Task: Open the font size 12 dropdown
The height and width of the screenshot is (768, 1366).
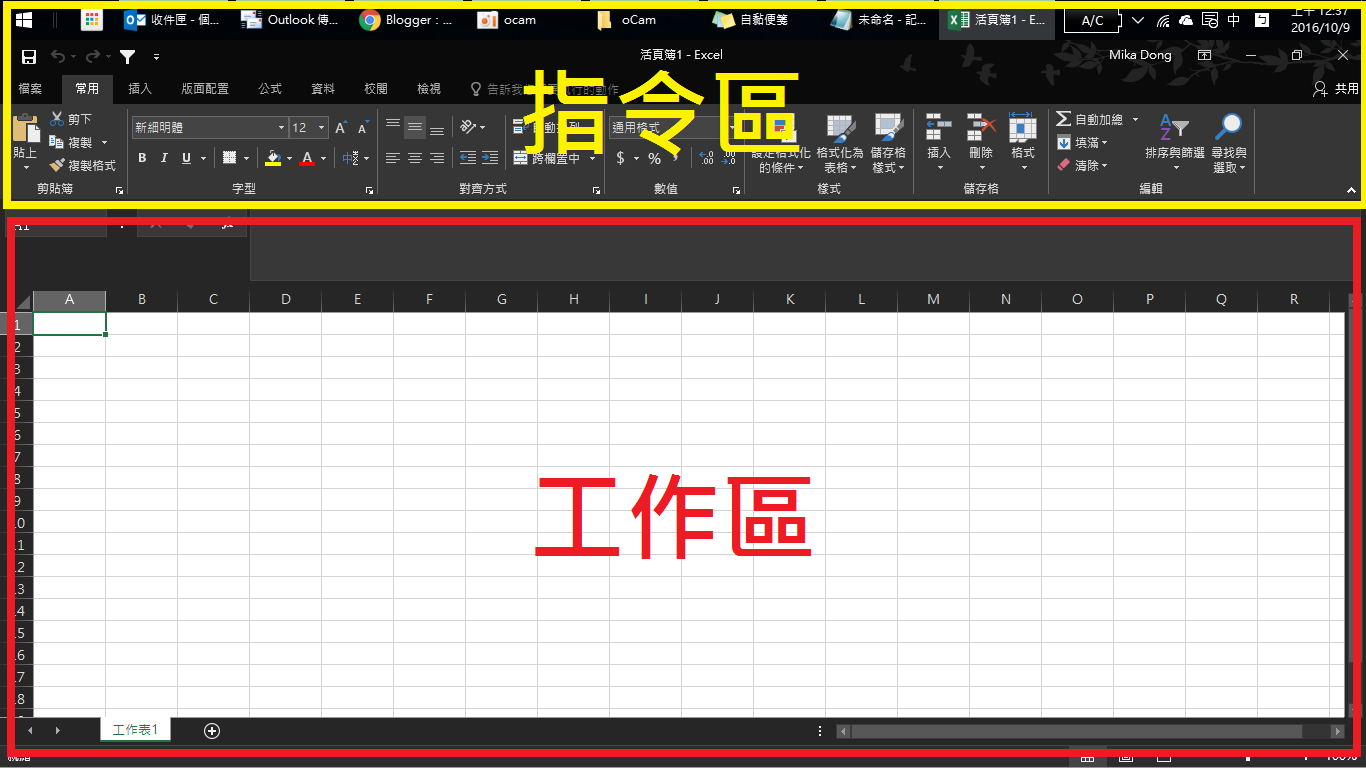Action: click(x=321, y=128)
